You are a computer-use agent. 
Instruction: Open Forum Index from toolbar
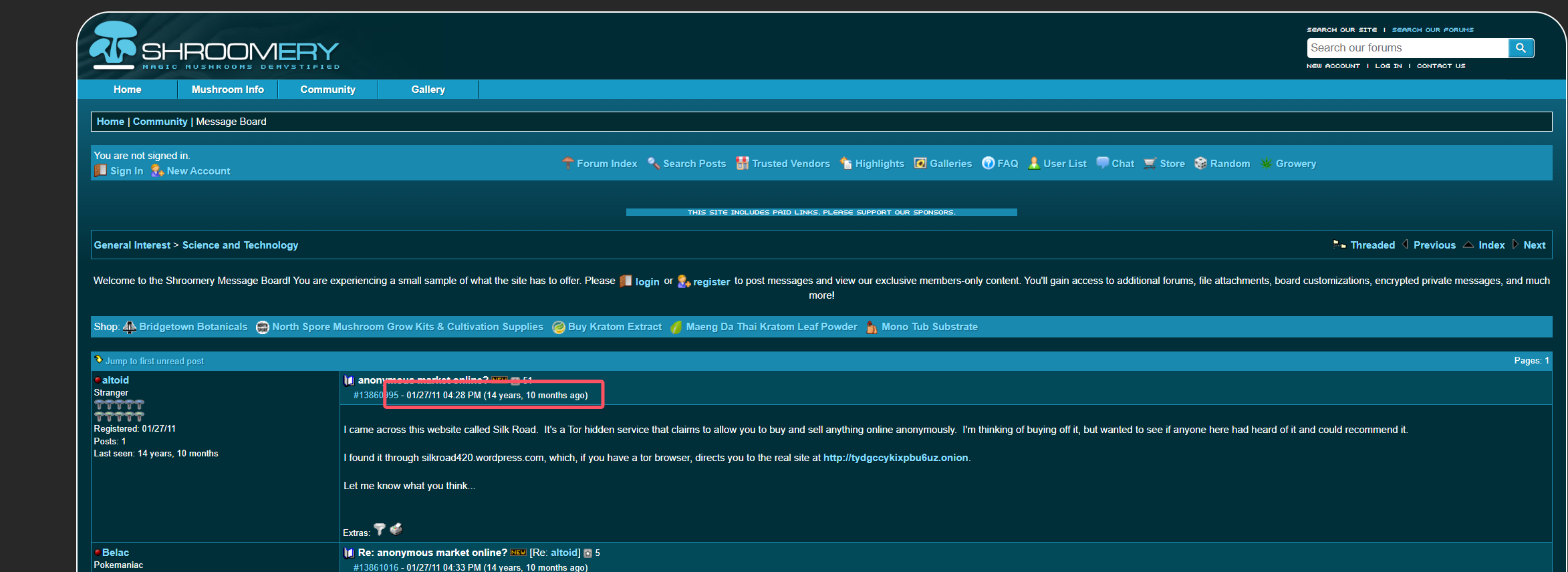(606, 164)
